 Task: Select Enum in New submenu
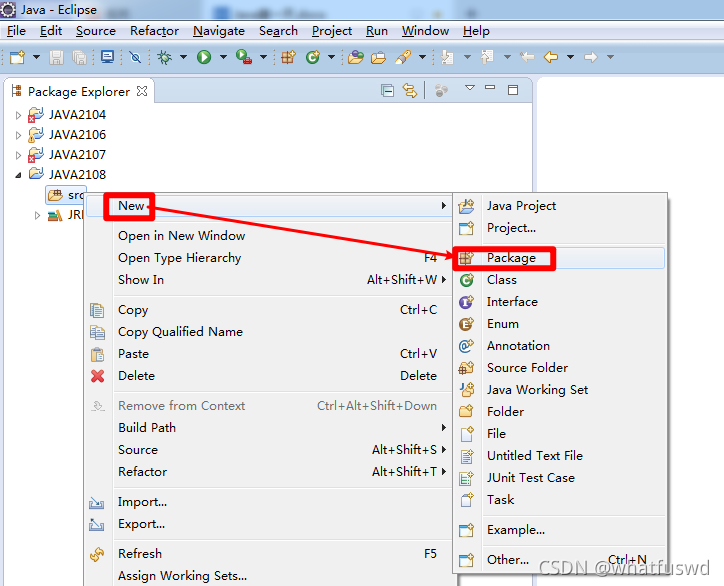(x=560, y=324)
